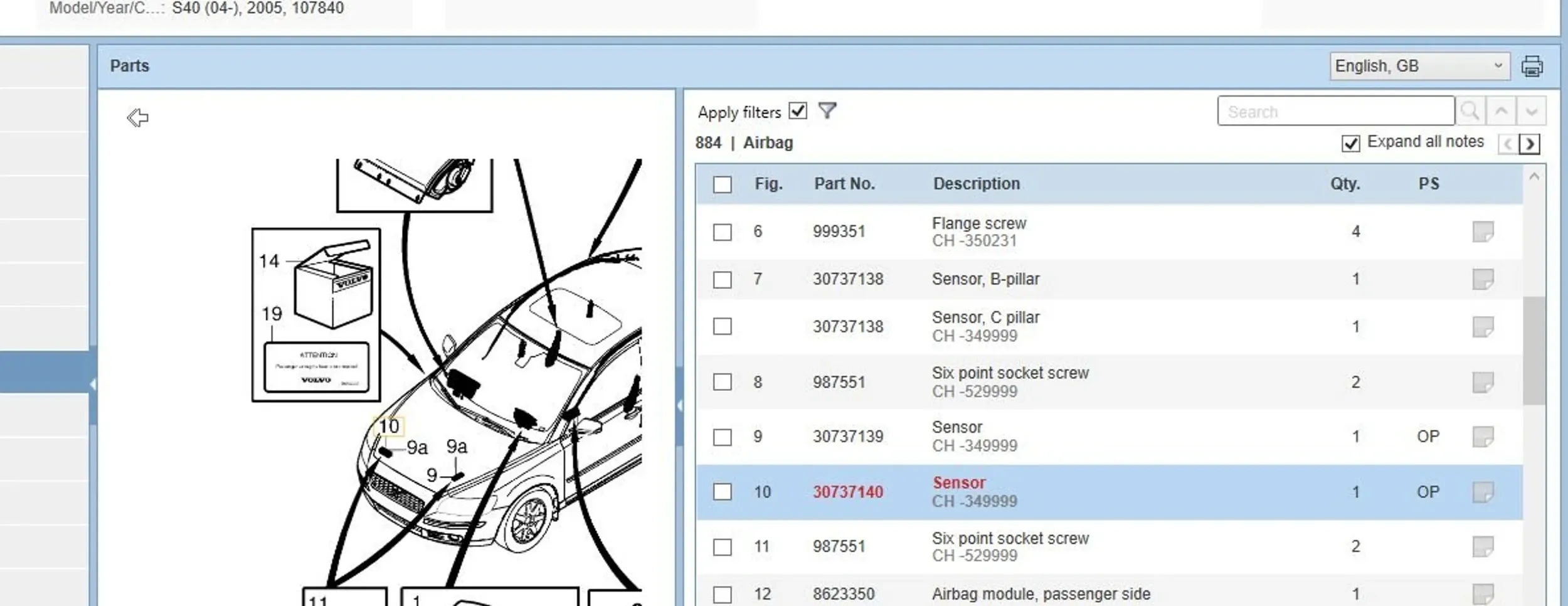Click callout 14 in the diagram

(x=269, y=261)
